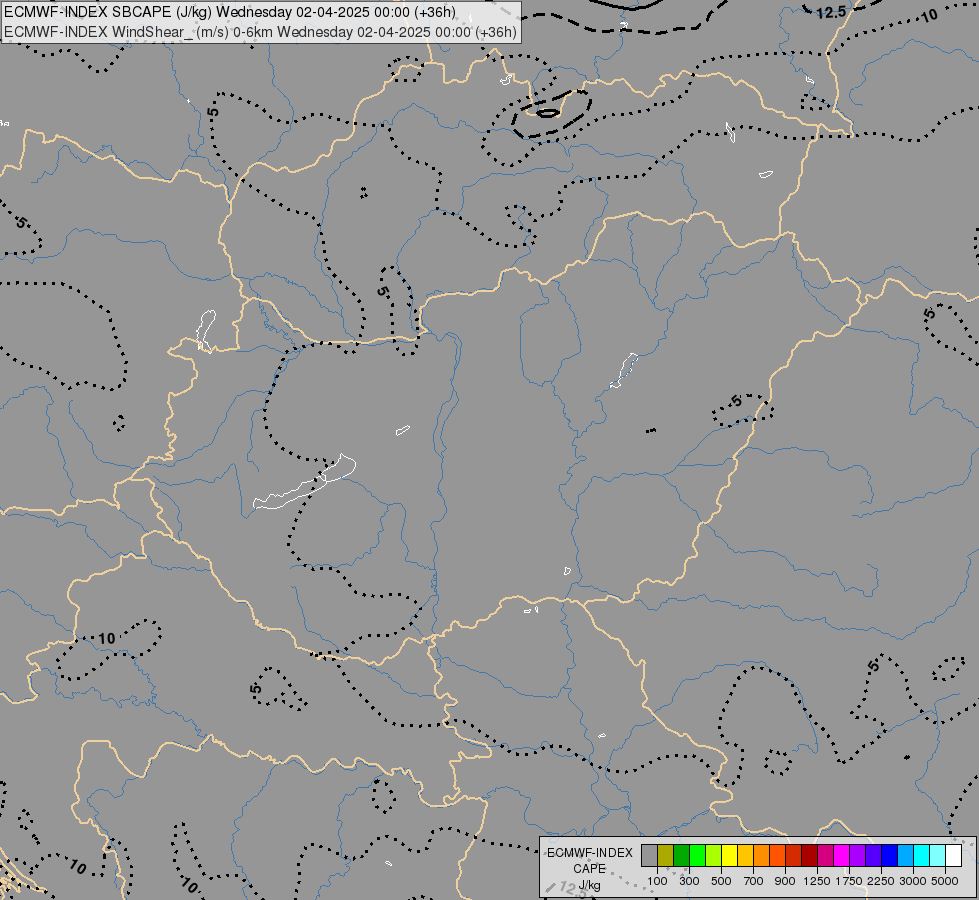Click the 2250 value on the legend scale
Screen dimensions: 979x900
881,881
